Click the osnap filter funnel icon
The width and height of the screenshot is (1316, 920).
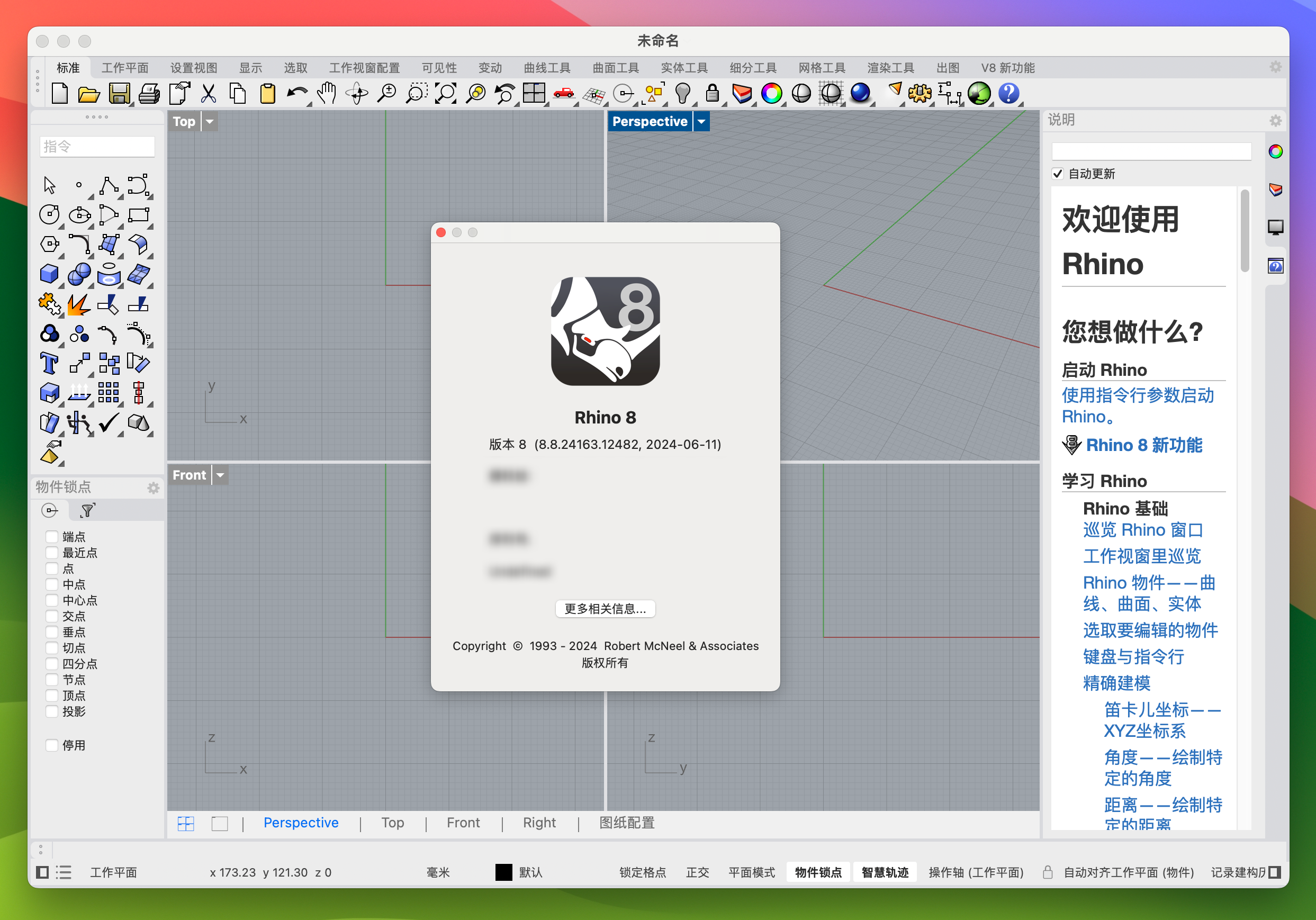click(x=87, y=510)
